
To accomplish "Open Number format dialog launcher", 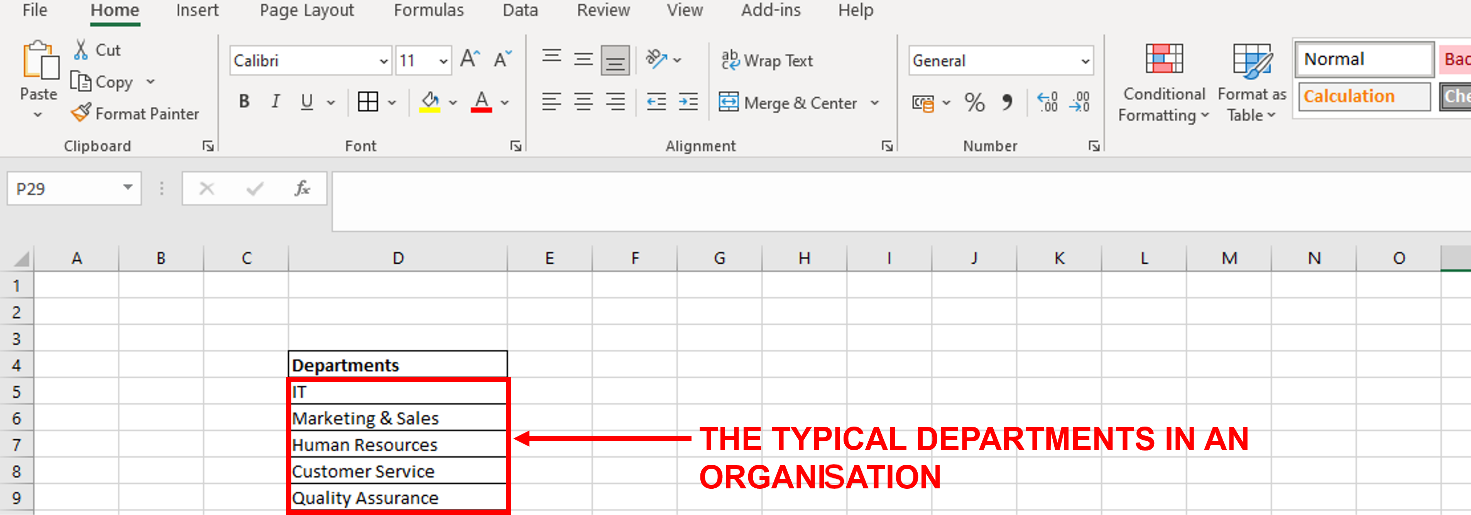I will click(x=1094, y=146).
